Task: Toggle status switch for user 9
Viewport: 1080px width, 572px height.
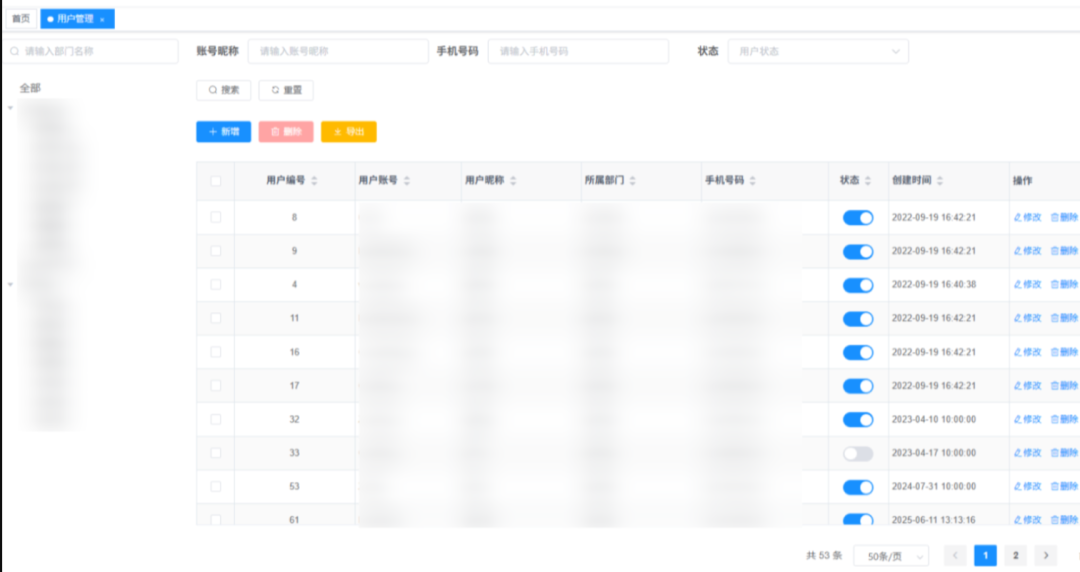Action: click(x=858, y=252)
